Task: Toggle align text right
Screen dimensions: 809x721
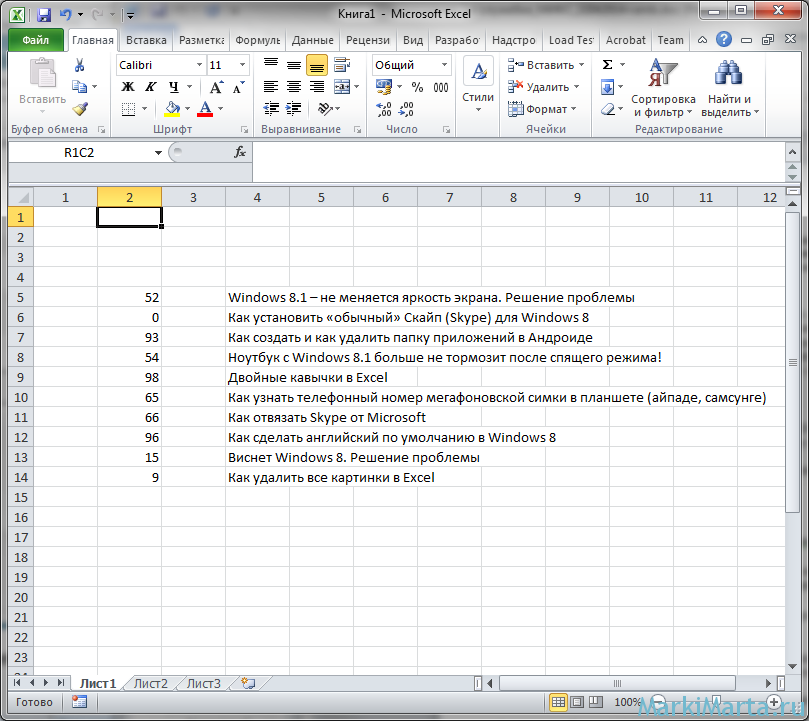Action: pyautogui.click(x=317, y=87)
